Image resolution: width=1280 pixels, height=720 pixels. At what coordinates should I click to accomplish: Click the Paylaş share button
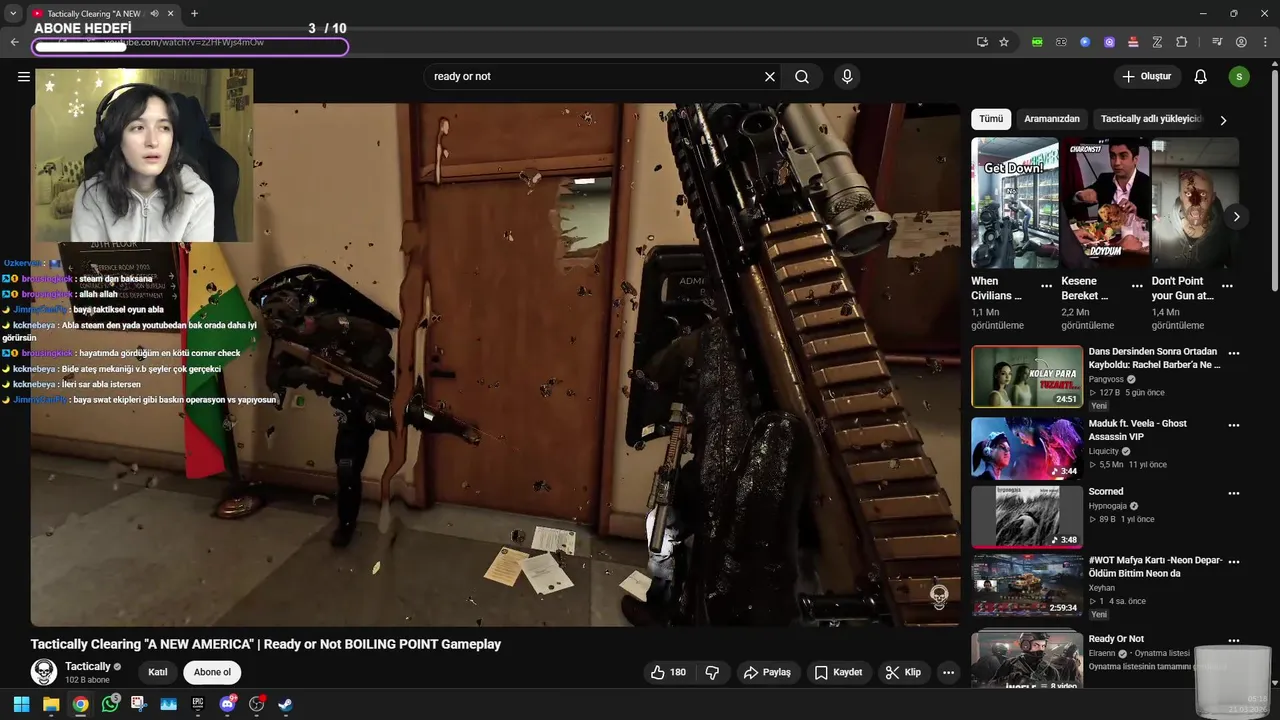[x=767, y=672]
